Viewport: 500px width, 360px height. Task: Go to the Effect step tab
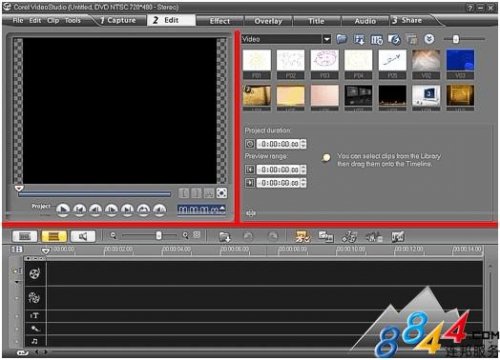point(220,21)
